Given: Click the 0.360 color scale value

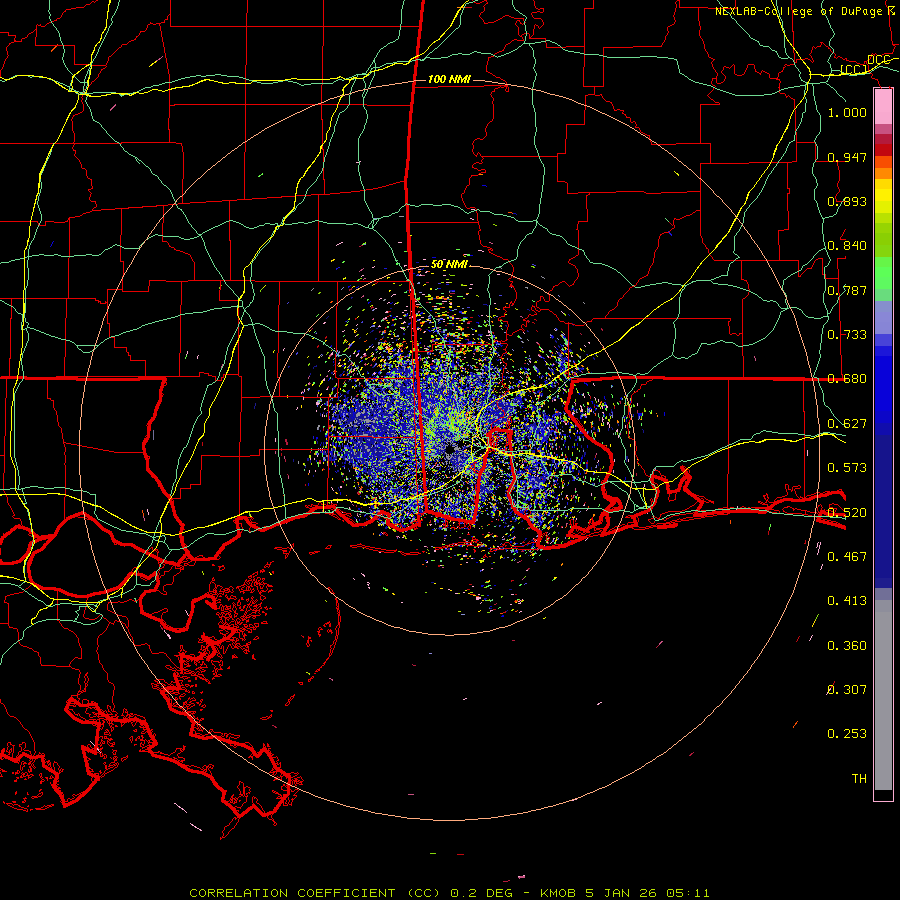Looking at the screenshot, I should pos(847,646).
